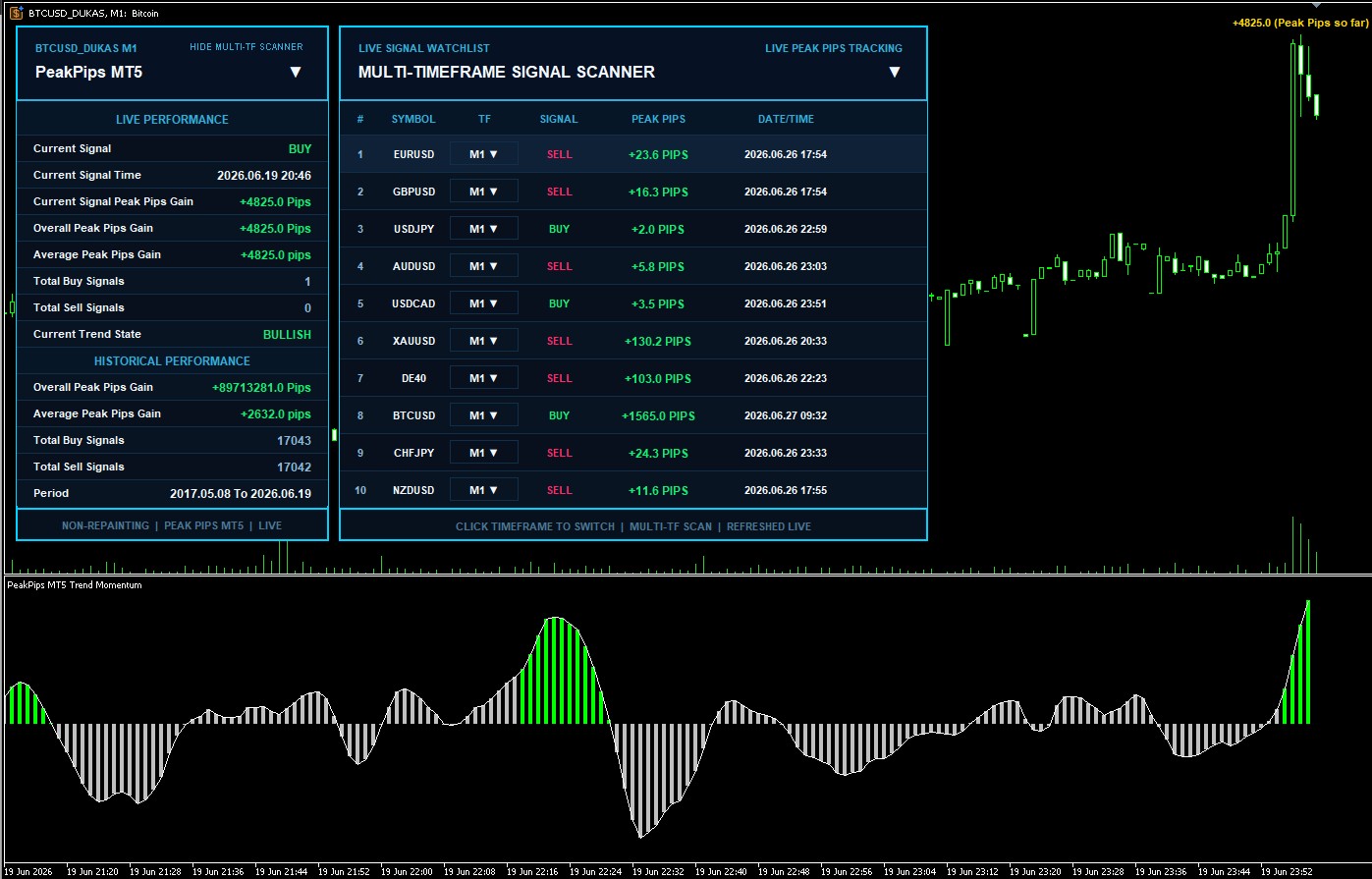This screenshot has width=1372, height=879.
Task: Click the BTCUSD_DUKAS M1 panel label
Action: [86, 48]
